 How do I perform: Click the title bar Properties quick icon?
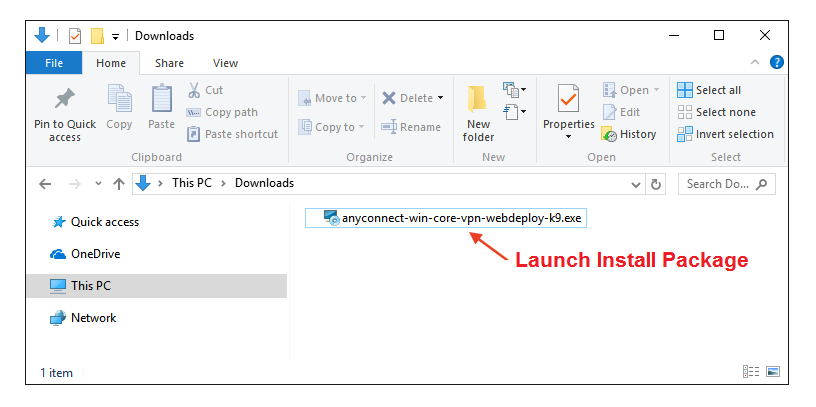coord(75,36)
